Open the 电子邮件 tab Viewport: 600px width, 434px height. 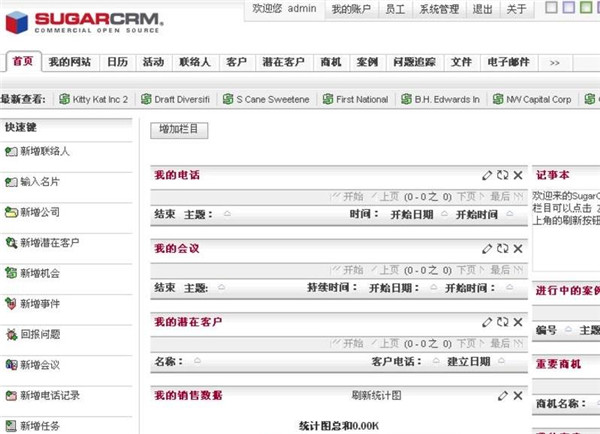[x=510, y=62]
